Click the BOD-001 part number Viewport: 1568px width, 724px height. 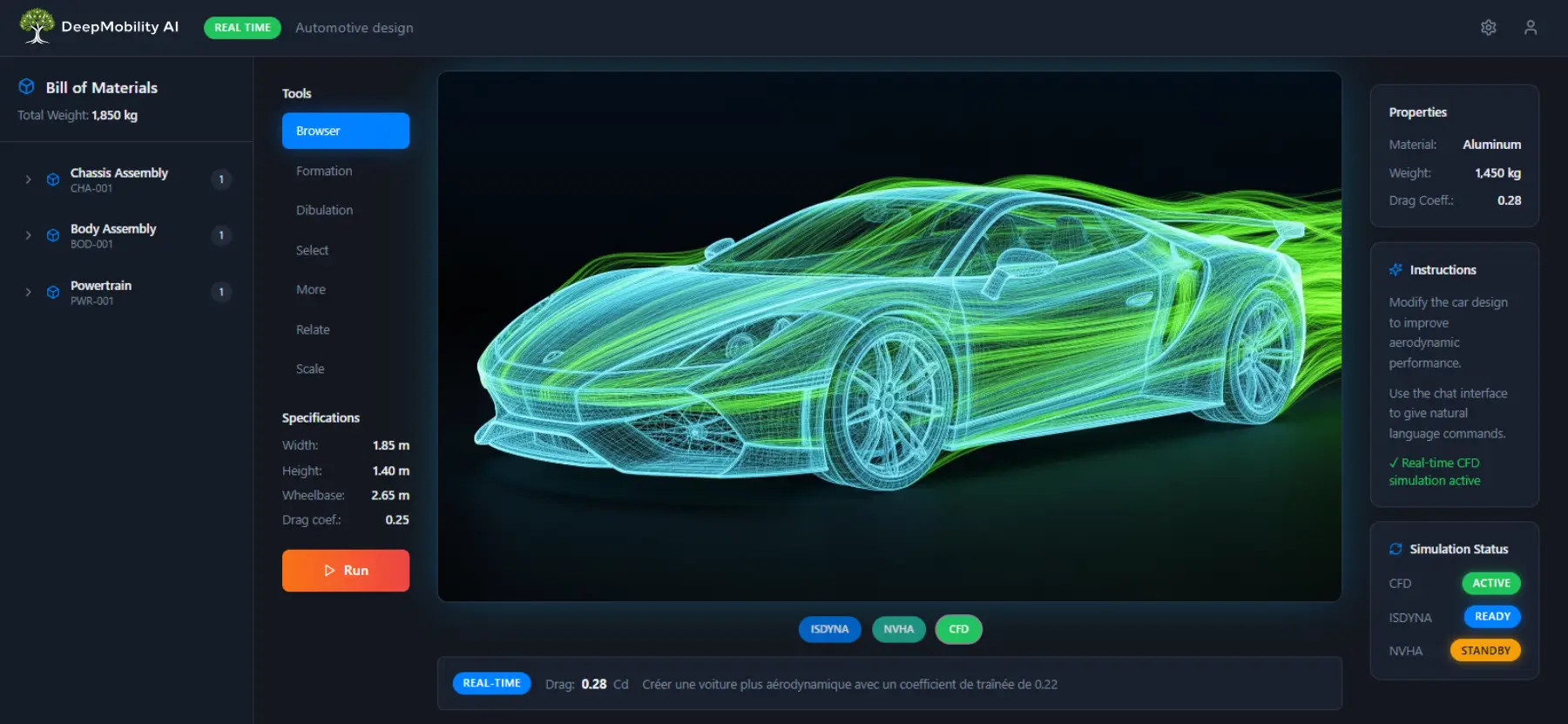pyautogui.click(x=91, y=244)
